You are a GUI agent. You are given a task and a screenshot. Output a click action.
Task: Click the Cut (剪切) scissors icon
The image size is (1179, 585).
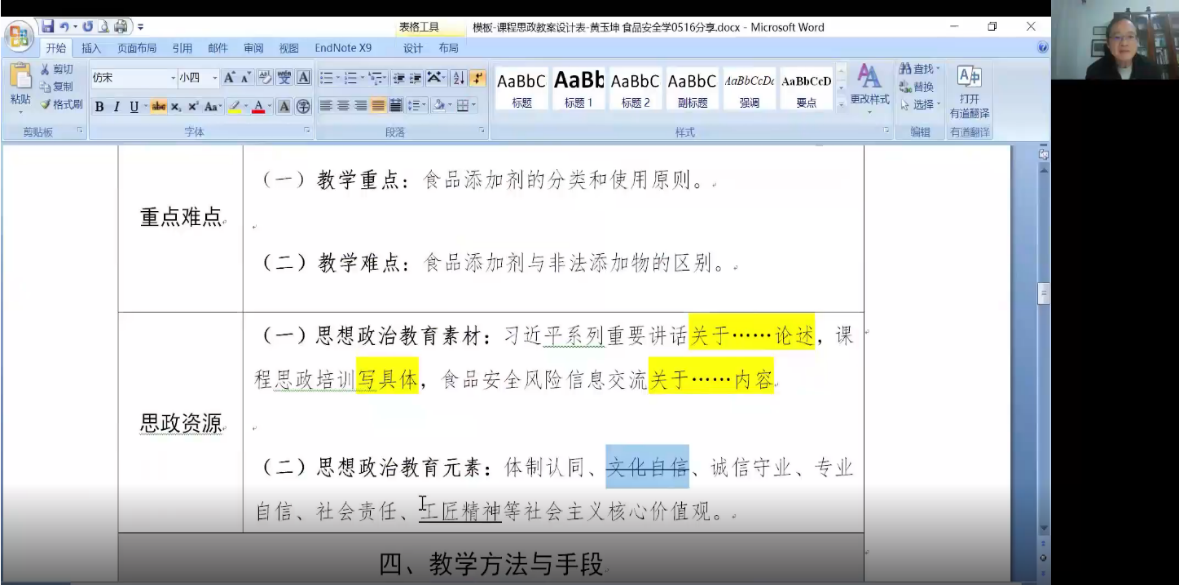point(56,69)
